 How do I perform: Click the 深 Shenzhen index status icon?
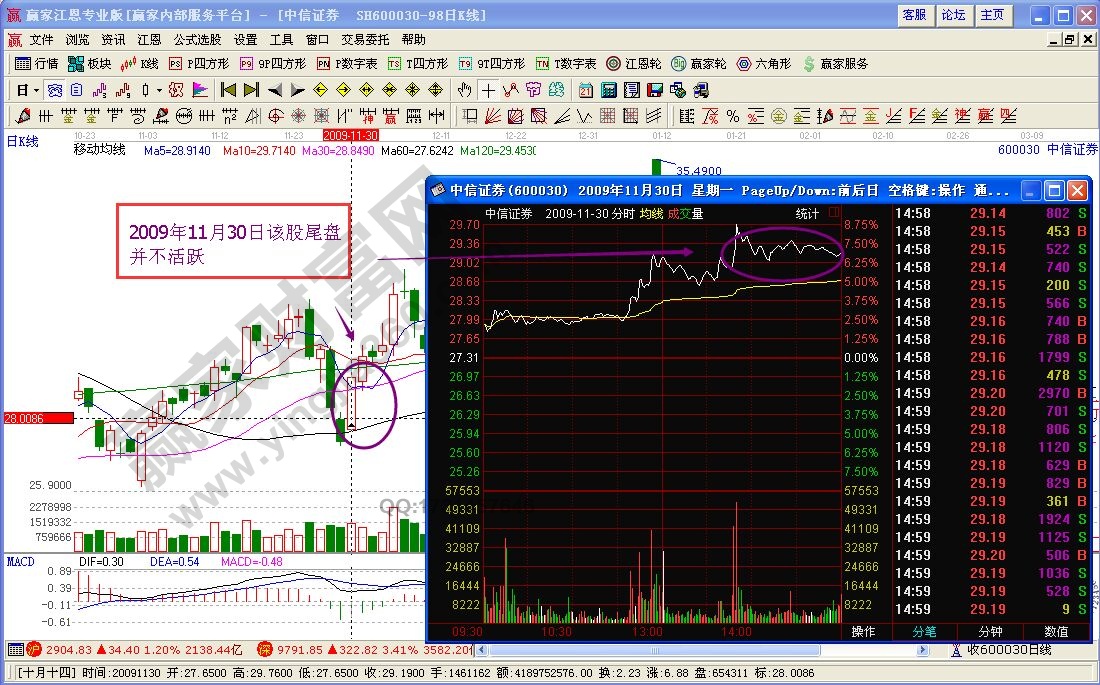[264, 649]
